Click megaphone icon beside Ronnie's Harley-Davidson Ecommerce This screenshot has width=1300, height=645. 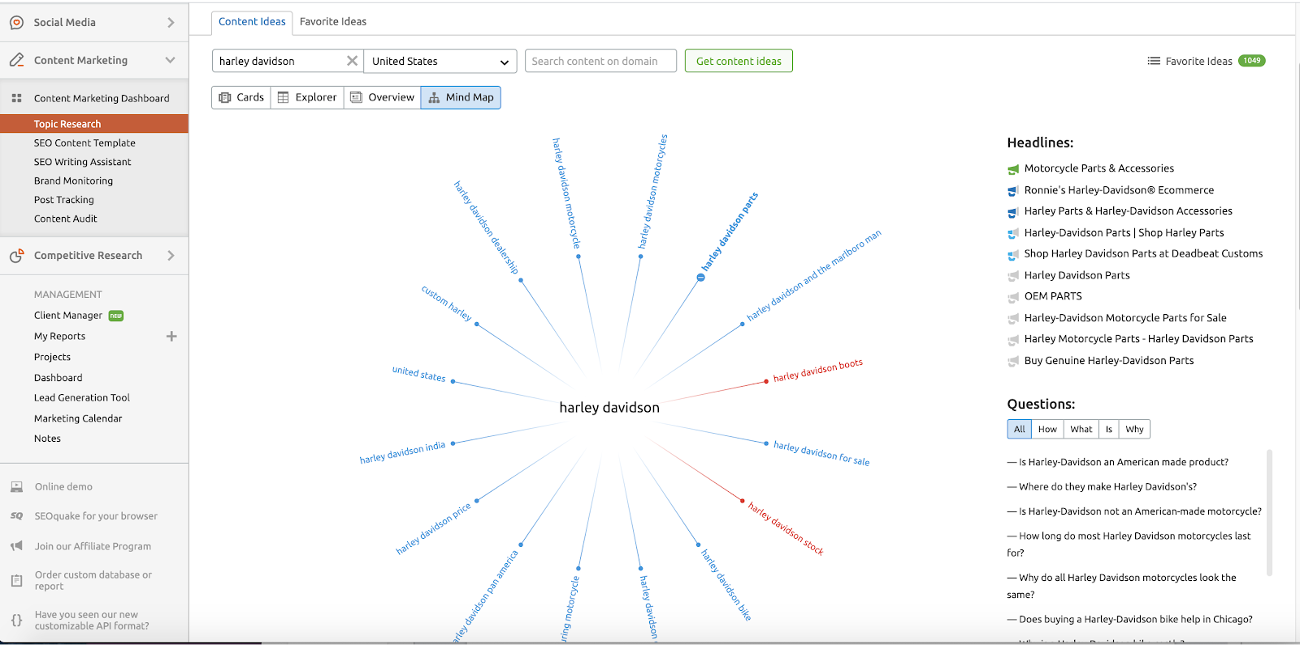tap(1013, 190)
